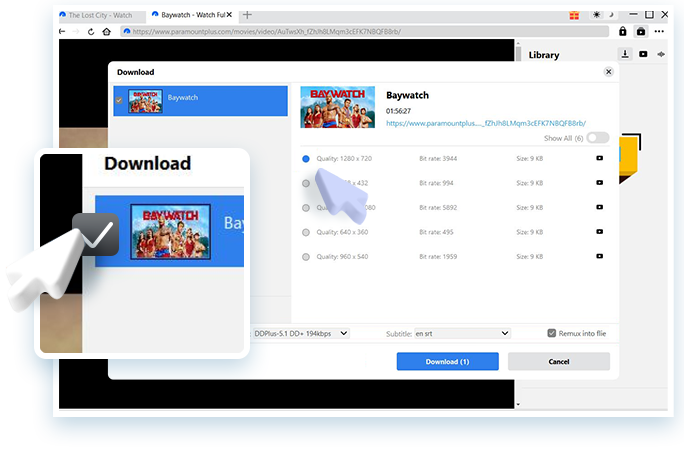Click video icon on bit rate 5892 row
Image resolution: width=684 pixels, height=449 pixels.
point(600,207)
